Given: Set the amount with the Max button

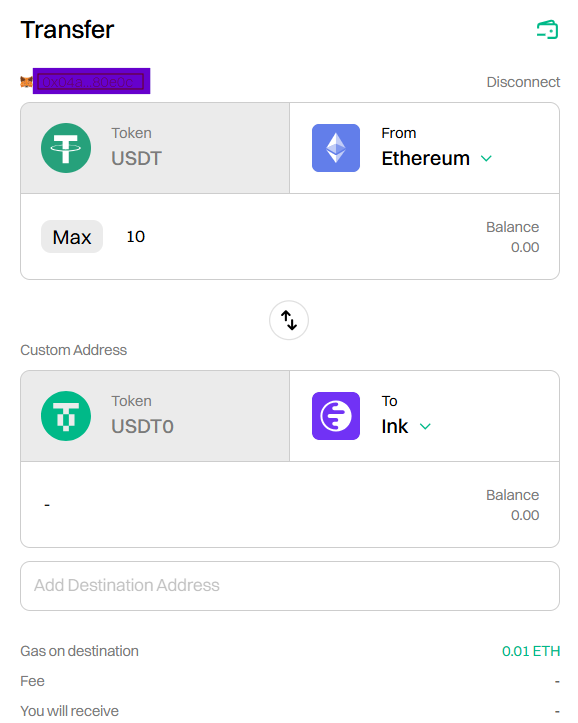Looking at the screenshot, I should coord(72,237).
